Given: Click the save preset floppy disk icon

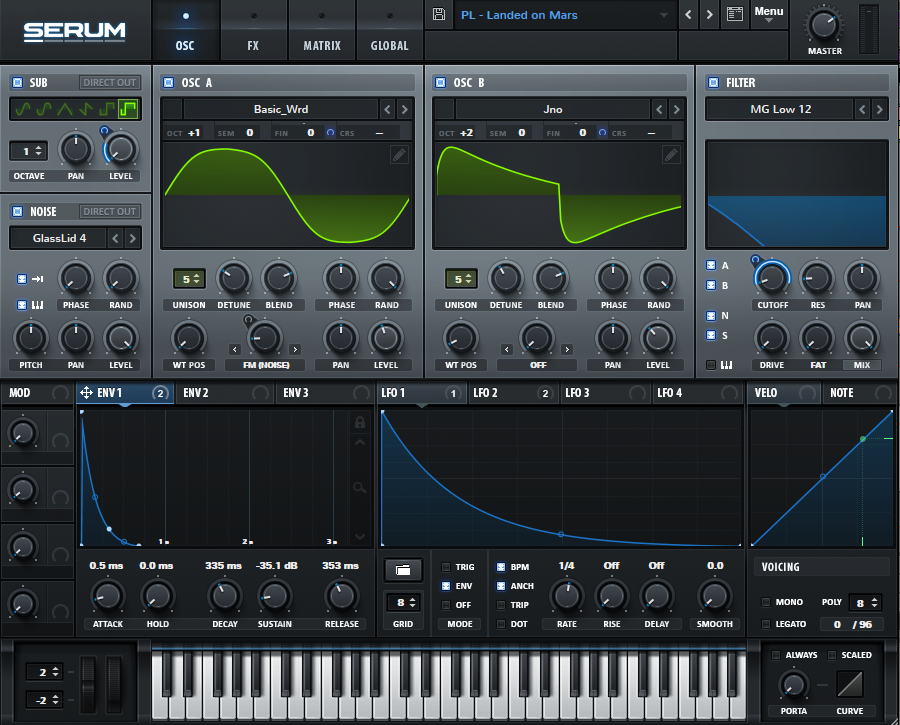Looking at the screenshot, I should [438, 15].
